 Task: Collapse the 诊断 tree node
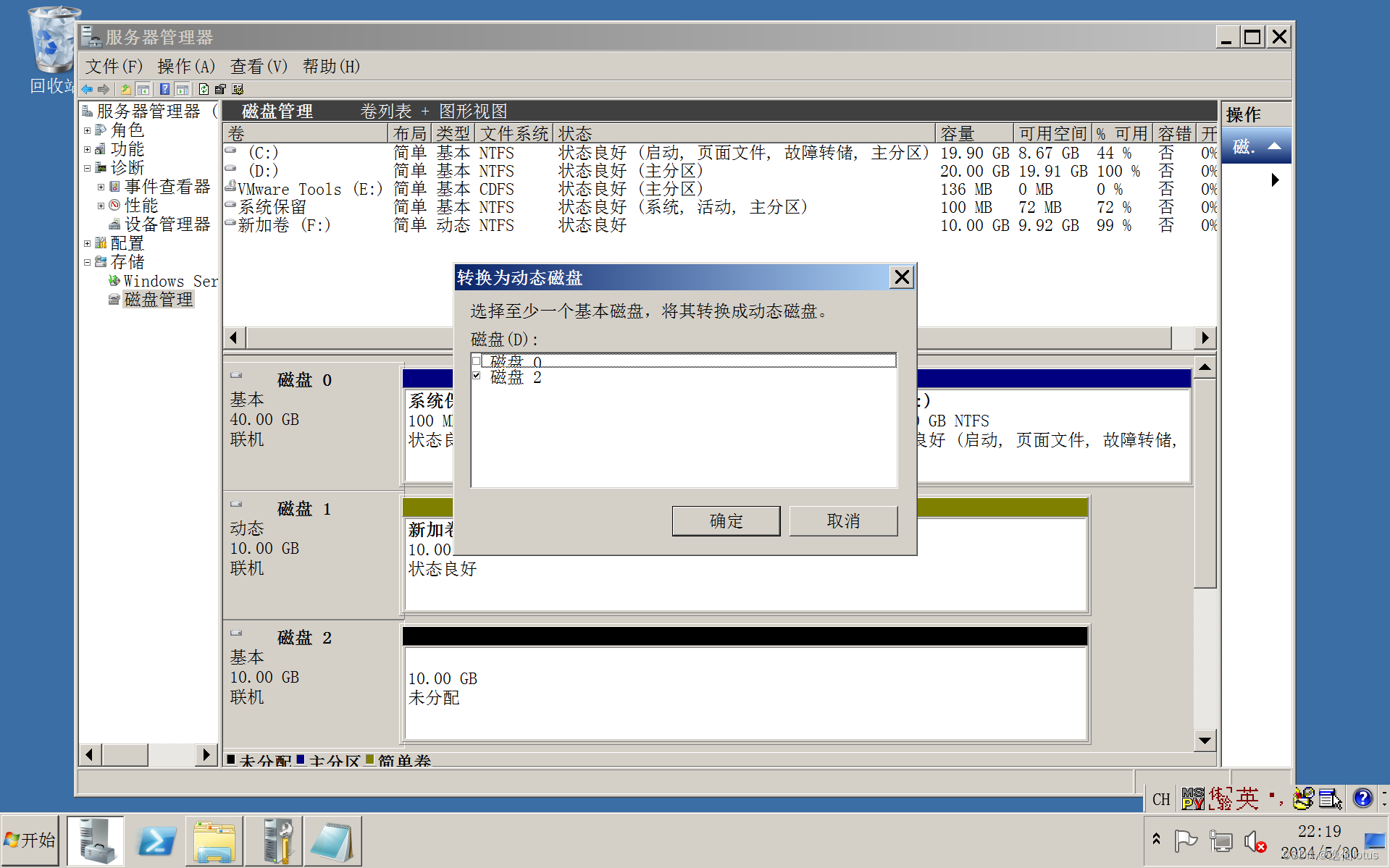click(x=87, y=168)
